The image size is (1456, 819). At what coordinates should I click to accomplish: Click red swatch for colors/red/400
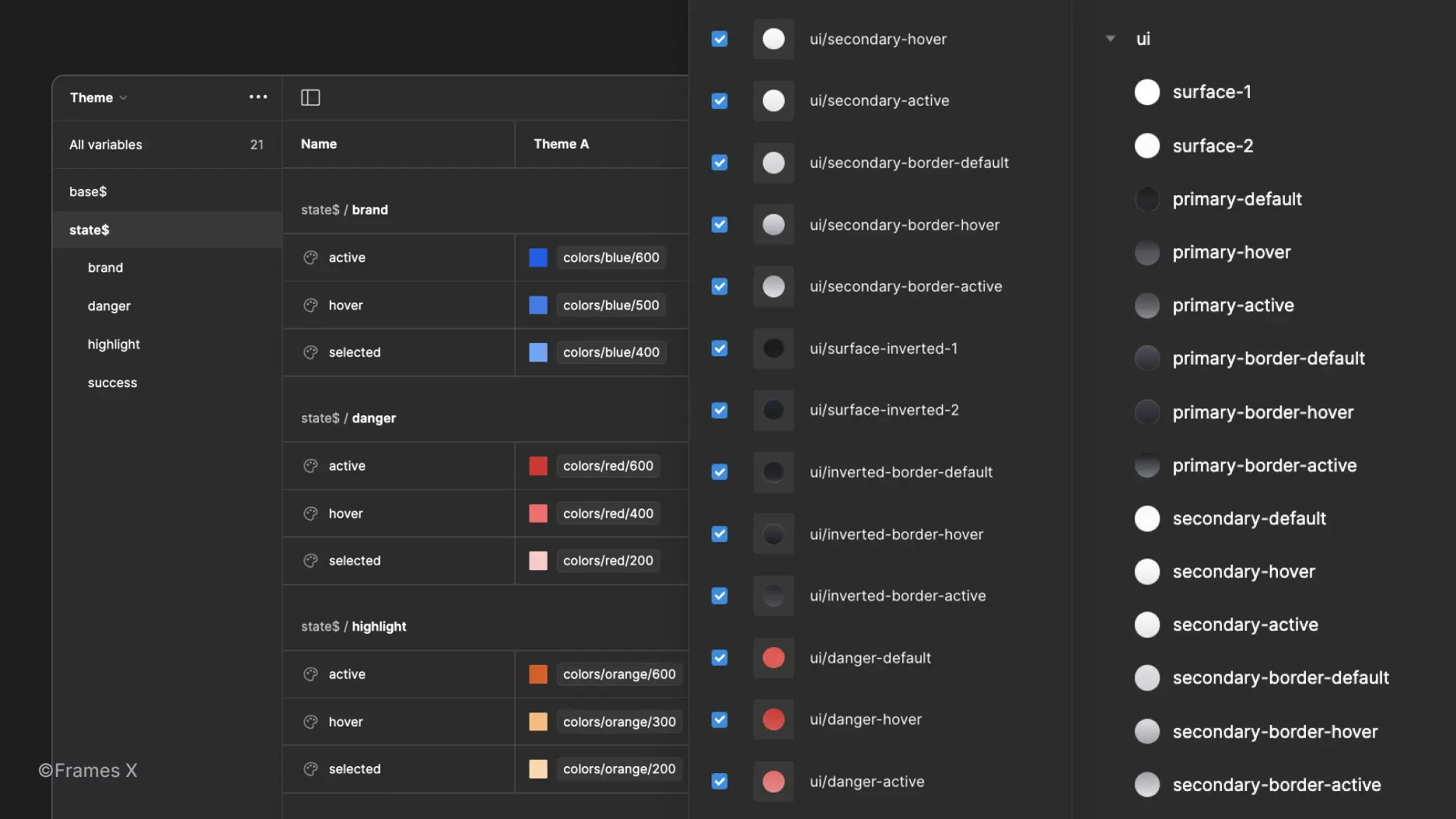538,513
